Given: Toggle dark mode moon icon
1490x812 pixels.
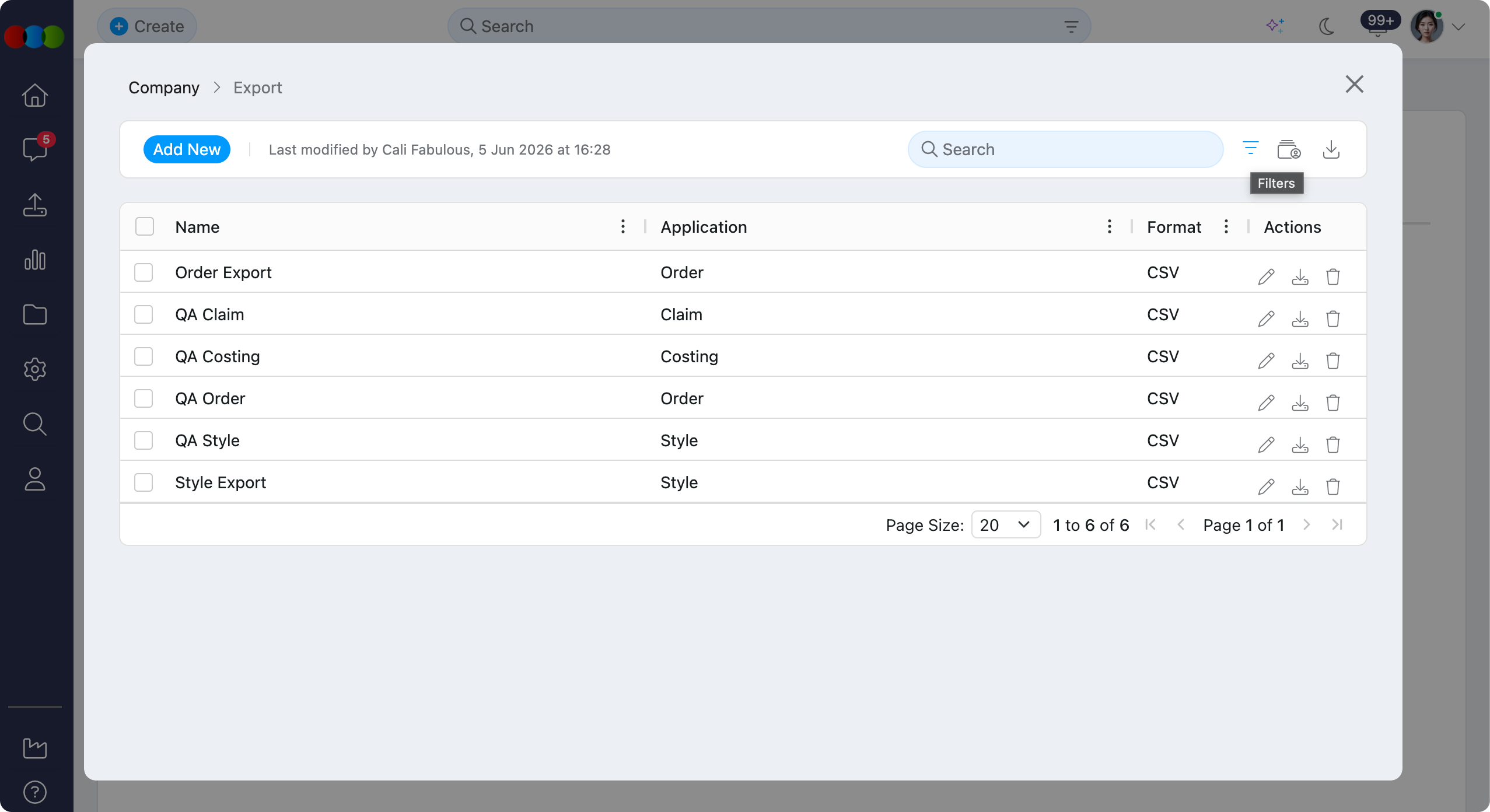Looking at the screenshot, I should [1327, 26].
